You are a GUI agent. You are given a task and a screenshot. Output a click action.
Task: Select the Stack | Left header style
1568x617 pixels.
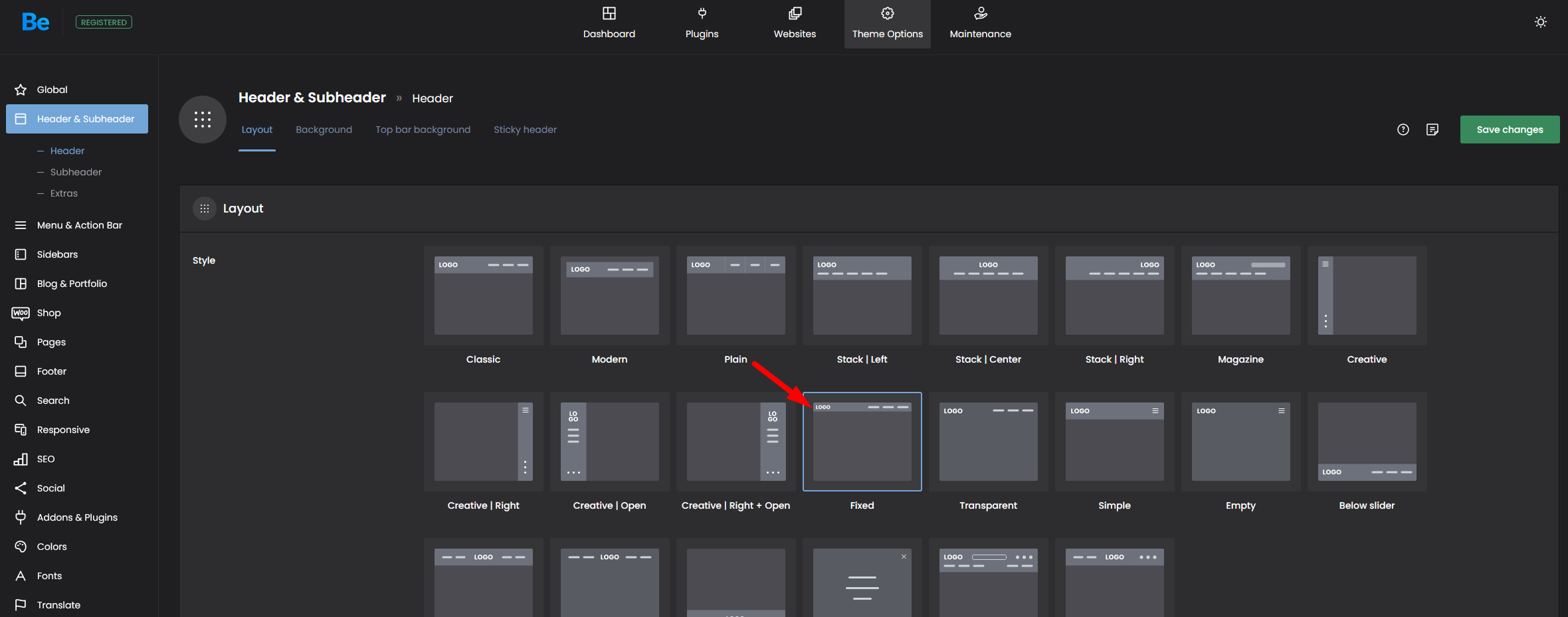[862, 296]
